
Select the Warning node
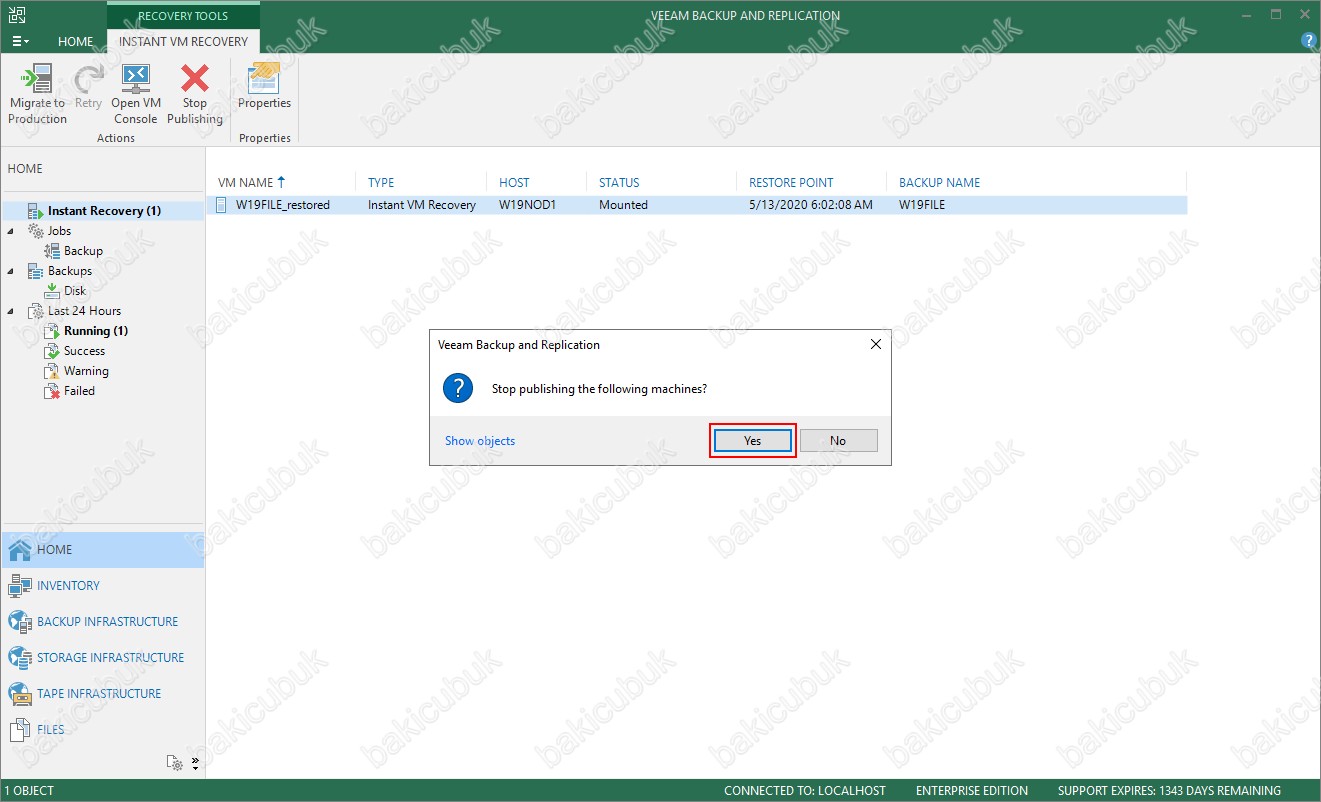[x=86, y=371]
